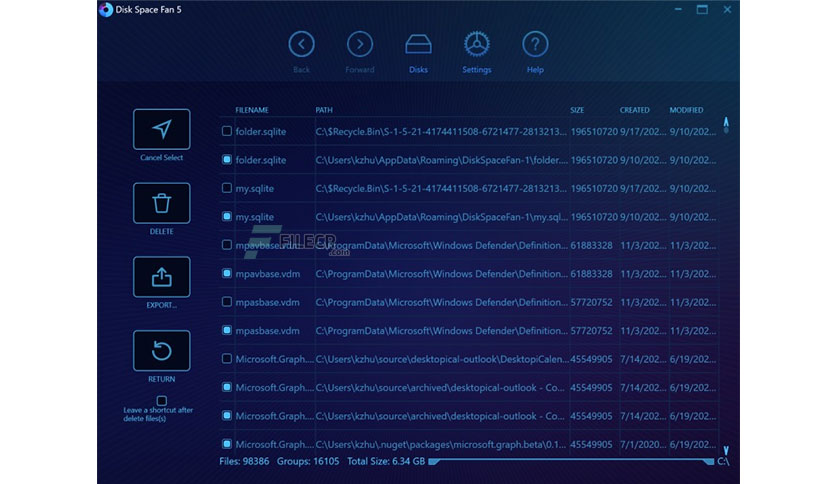The image size is (836, 484).
Task: Uncheck the checked mpasbase.vdm row checkbox
Action: pos(227,330)
